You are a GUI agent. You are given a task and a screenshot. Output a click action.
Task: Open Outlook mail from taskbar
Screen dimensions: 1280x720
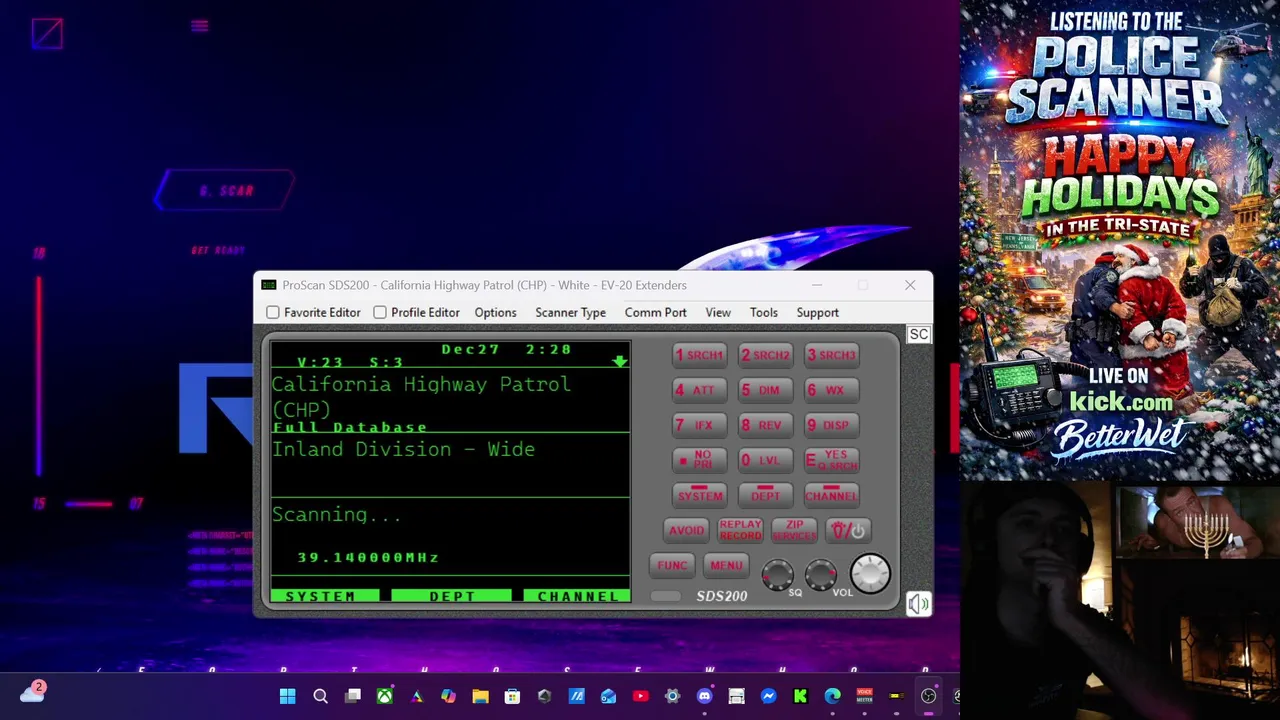608,696
